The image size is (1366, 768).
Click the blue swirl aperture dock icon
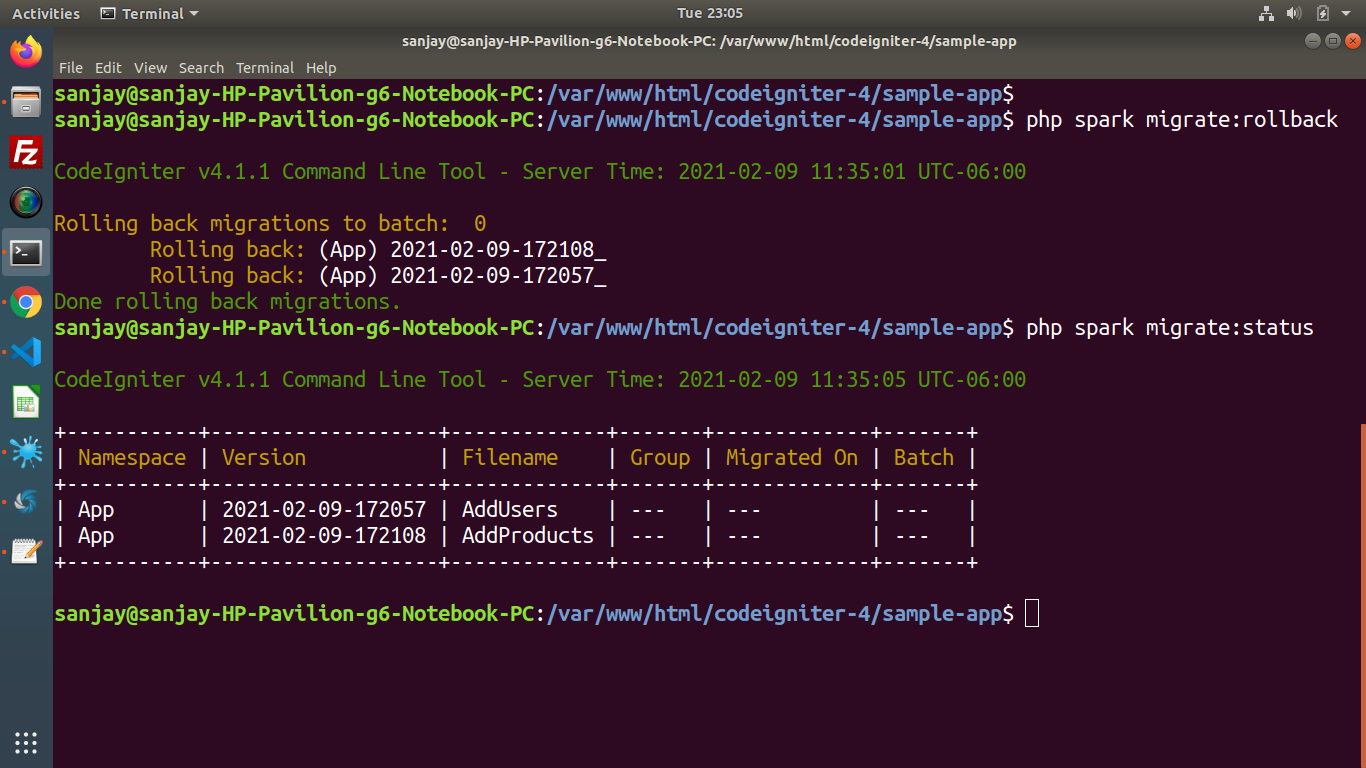(26, 501)
